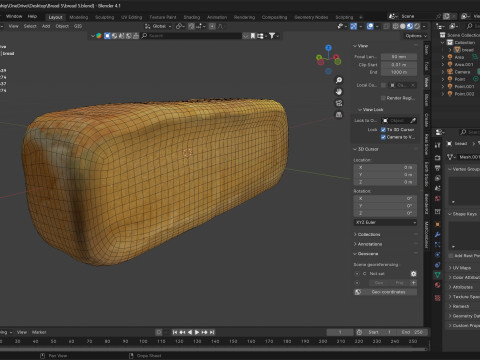Viewport: 480px width, 360px height.
Task: Toggle Add Rest Position checkbox
Action: 451,256
